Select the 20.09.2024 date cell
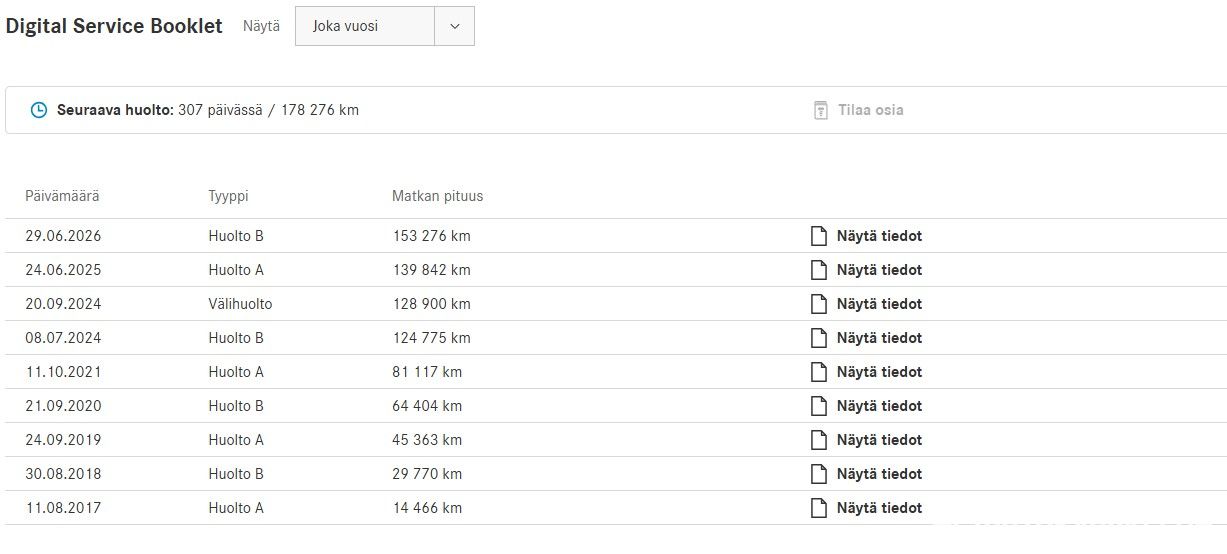 tap(63, 304)
